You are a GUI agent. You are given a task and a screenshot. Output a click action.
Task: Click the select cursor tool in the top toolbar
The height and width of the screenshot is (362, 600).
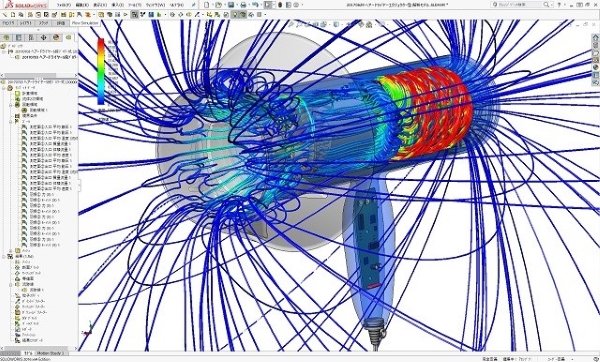[268, 5]
